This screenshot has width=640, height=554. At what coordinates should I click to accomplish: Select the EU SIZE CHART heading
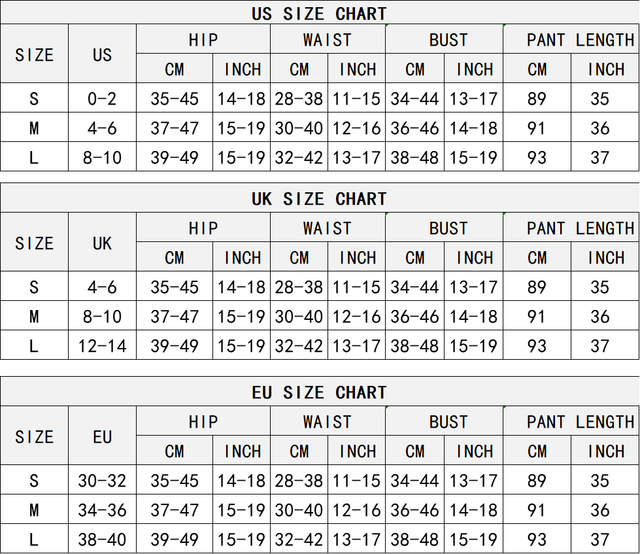[319, 392]
